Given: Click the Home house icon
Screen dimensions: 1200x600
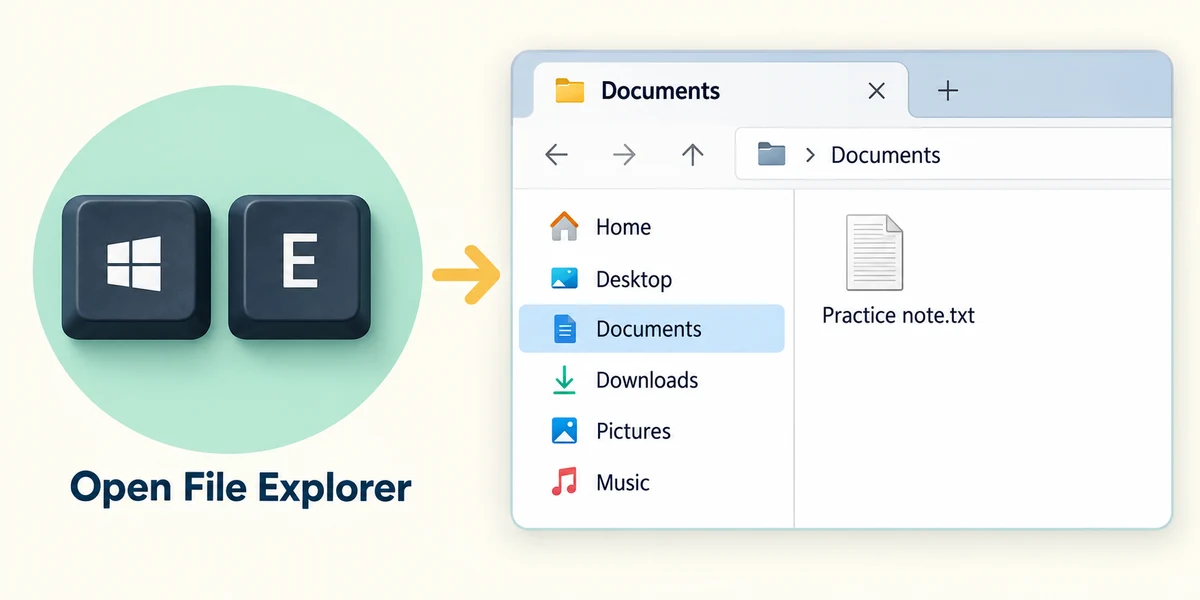Looking at the screenshot, I should coord(564,226).
